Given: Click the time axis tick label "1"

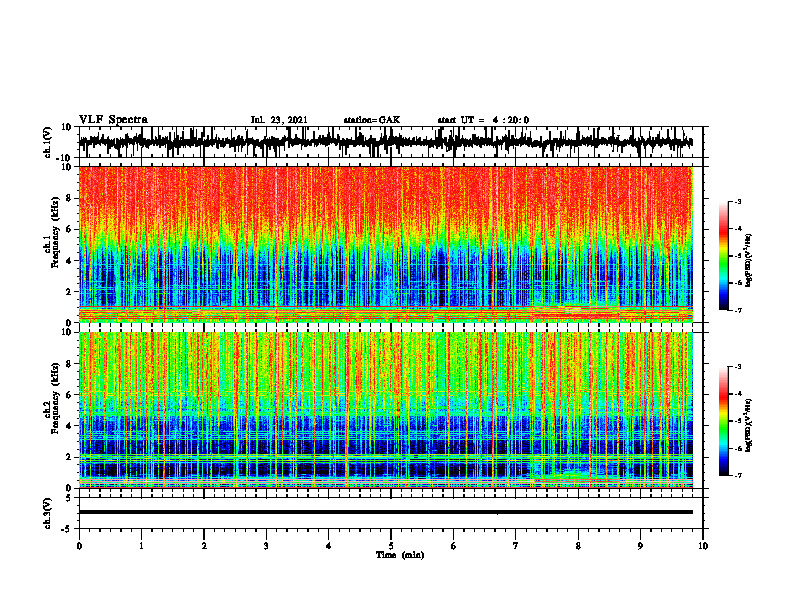Looking at the screenshot, I should [x=141, y=546].
